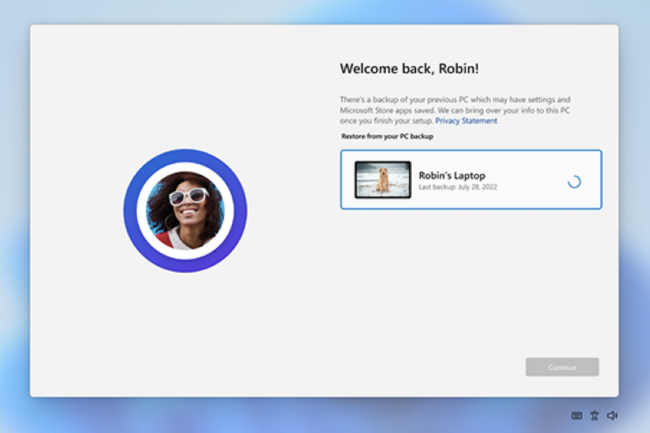Viewport: 650px width, 433px height.
Task: Click the "Robin's Laptop" device name
Action: (x=452, y=175)
